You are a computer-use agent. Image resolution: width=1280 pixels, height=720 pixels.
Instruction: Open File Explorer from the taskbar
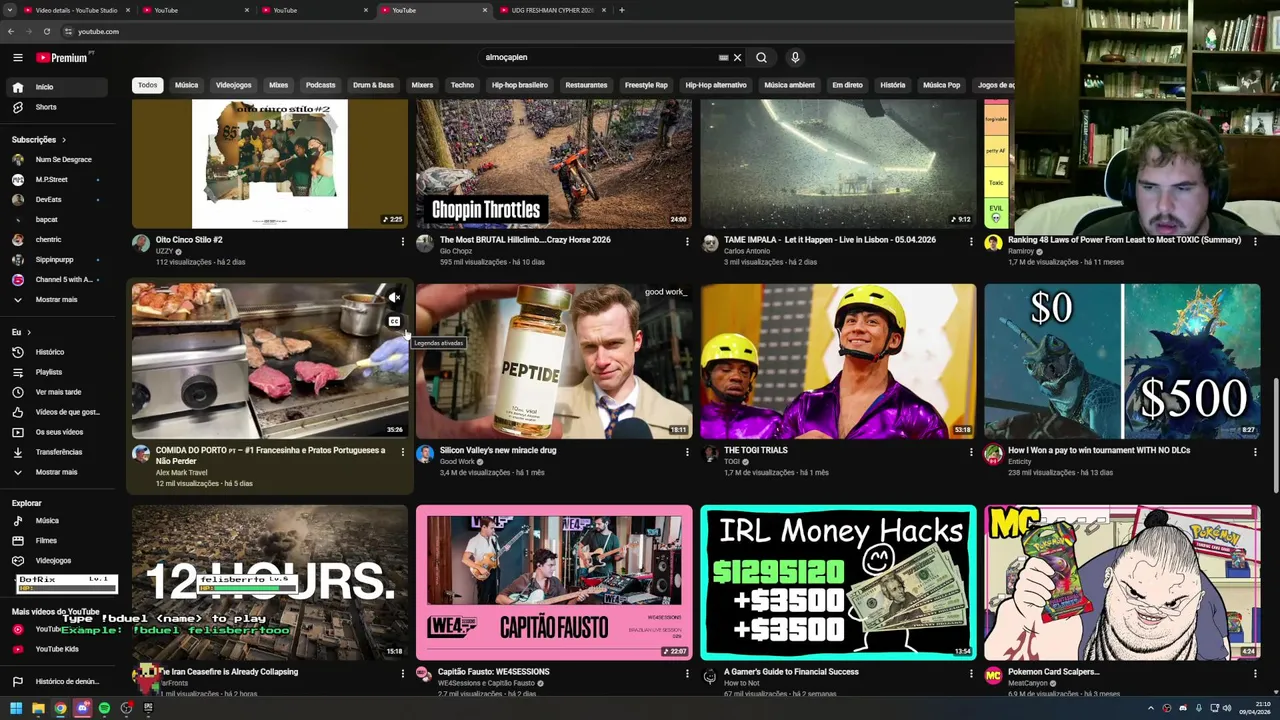pos(38,708)
